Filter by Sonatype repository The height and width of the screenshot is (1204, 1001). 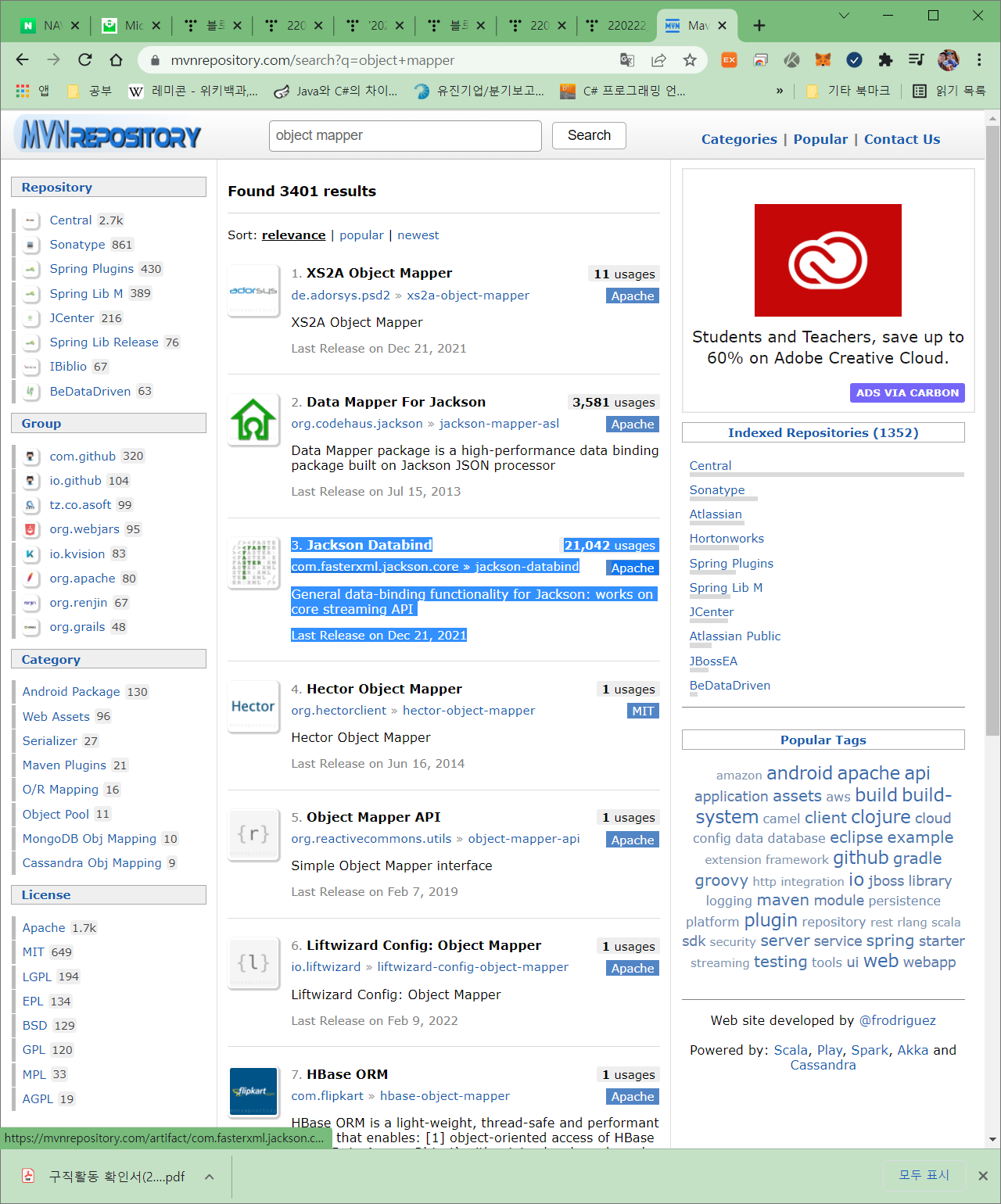click(x=77, y=245)
